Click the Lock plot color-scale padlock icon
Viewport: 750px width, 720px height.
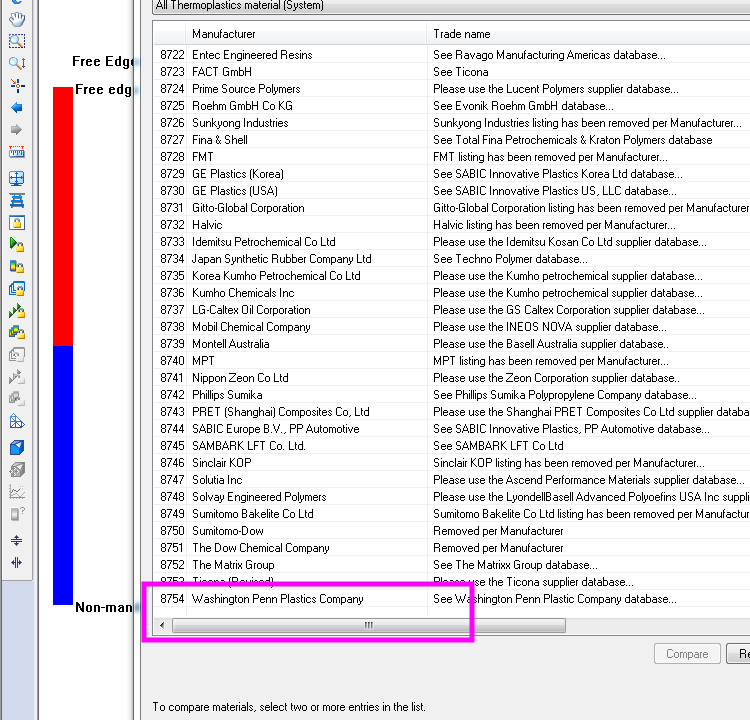click(17, 267)
